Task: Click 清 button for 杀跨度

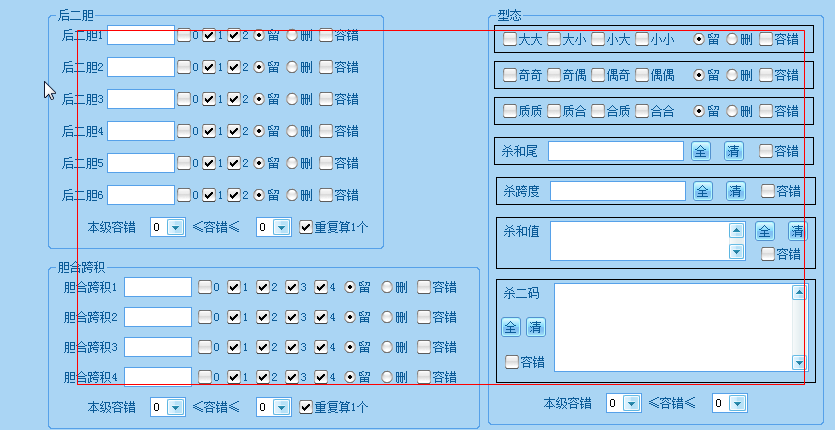Action: [736, 191]
